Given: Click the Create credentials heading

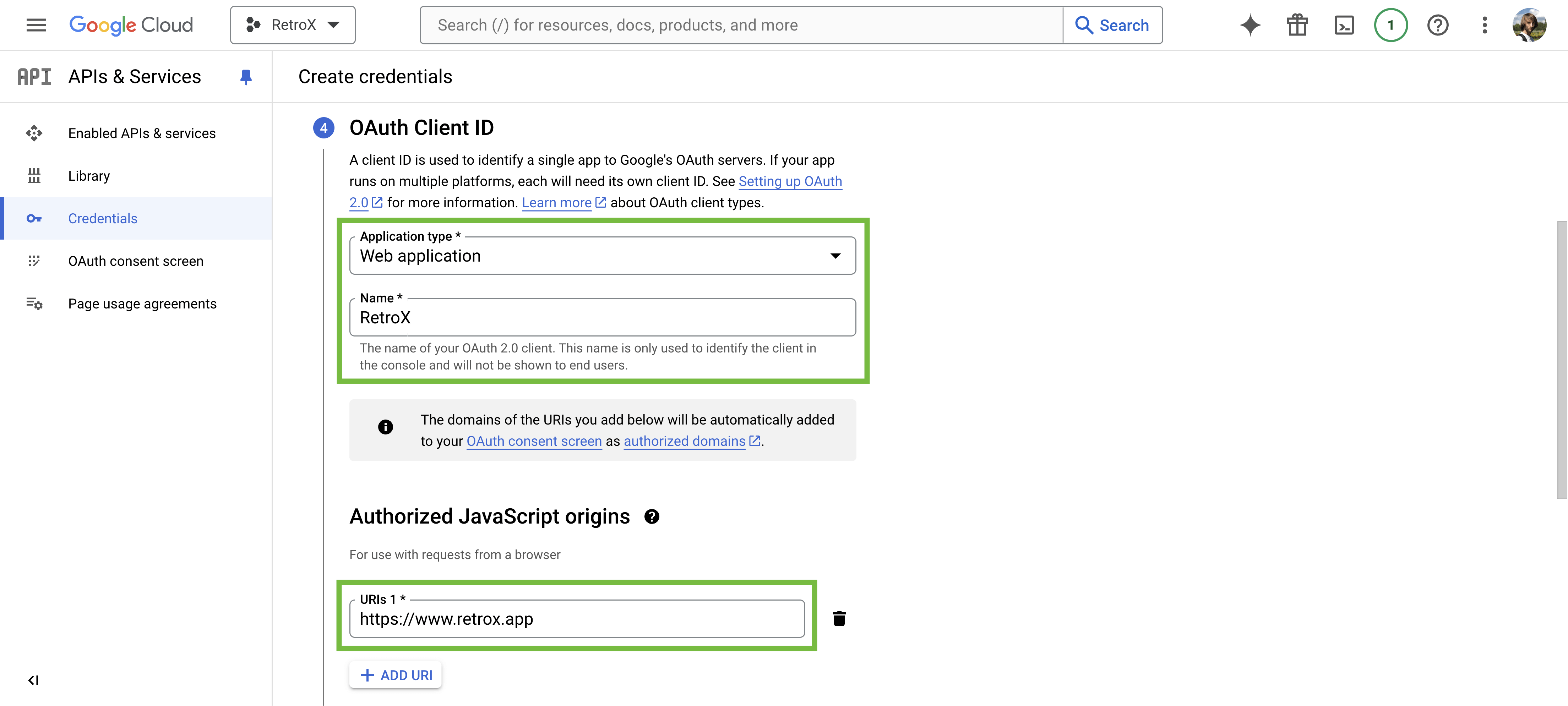Looking at the screenshot, I should click(375, 77).
